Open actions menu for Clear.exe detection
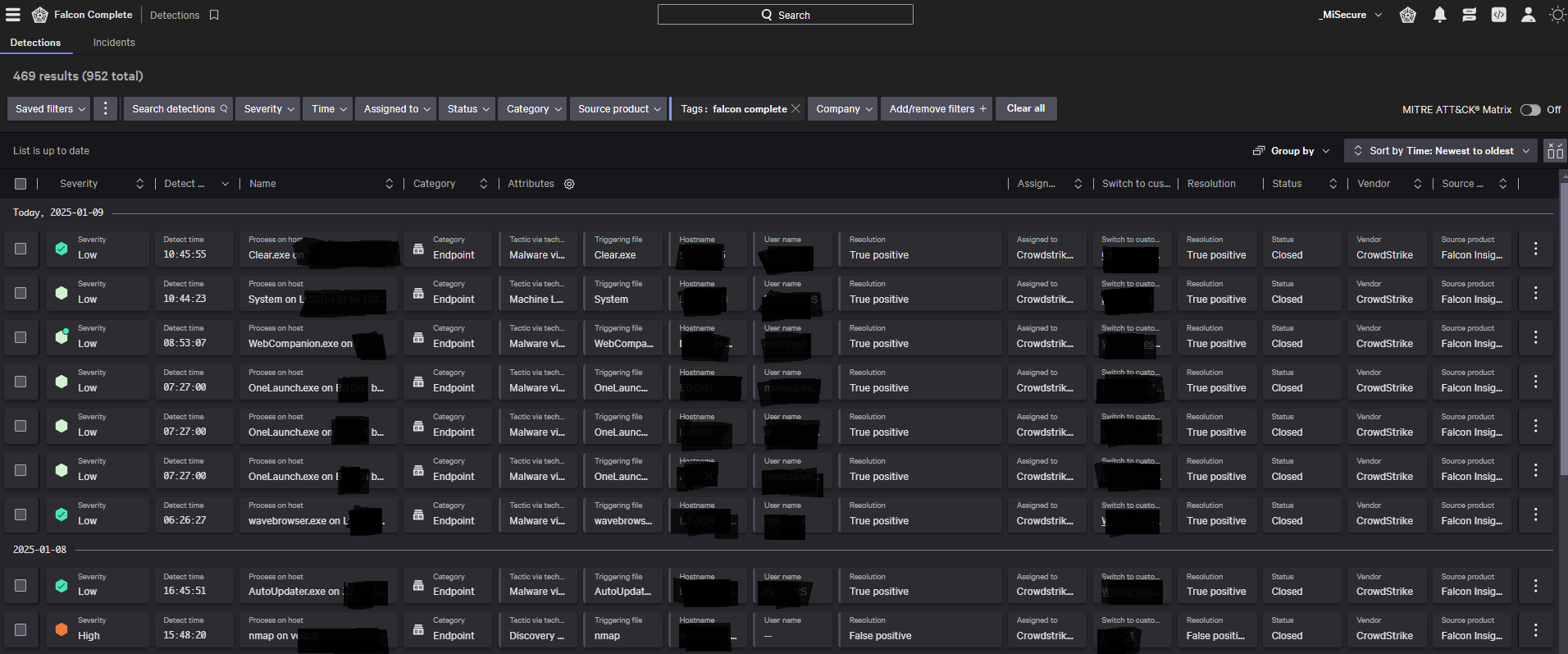The height and width of the screenshot is (654, 1568). pos(1535,248)
